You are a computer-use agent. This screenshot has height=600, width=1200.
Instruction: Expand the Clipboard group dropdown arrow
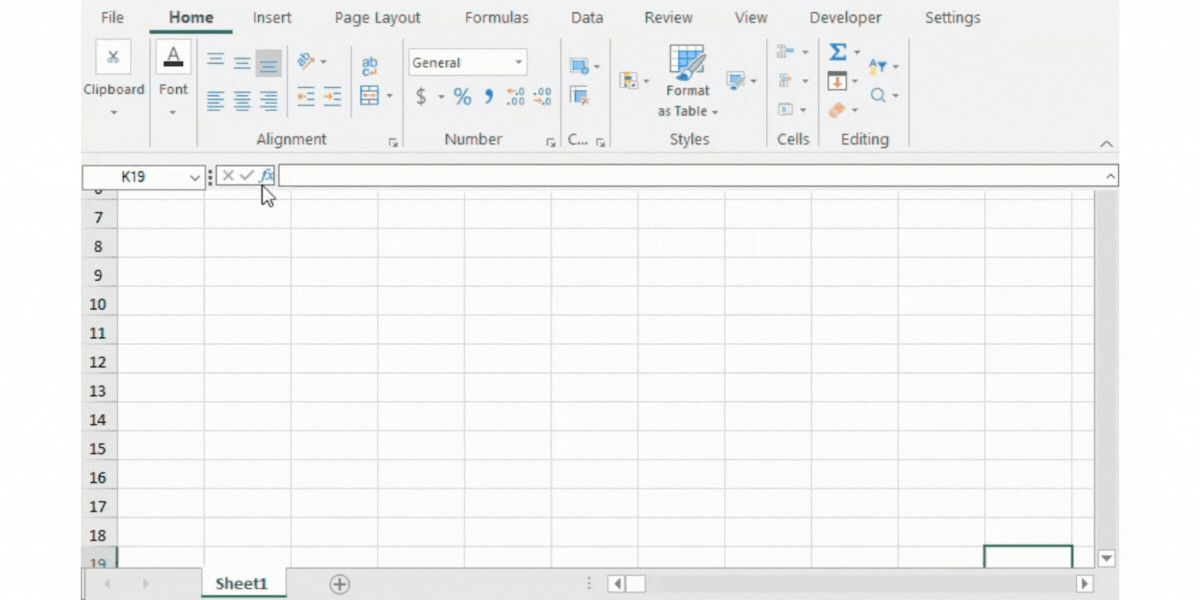[x=113, y=112]
